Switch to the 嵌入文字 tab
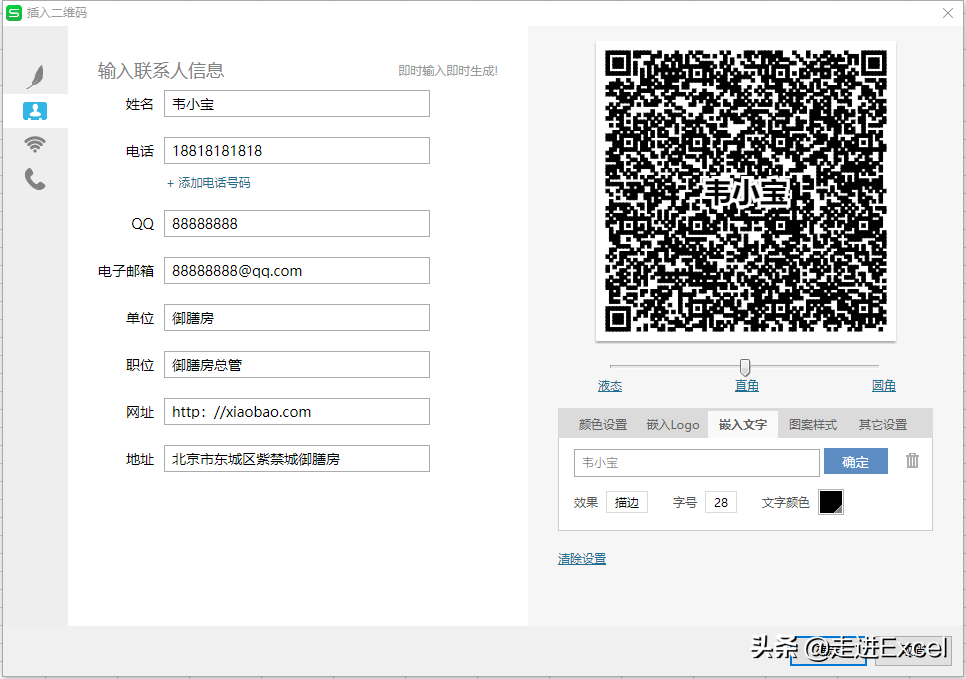966x679 pixels. tap(743, 425)
